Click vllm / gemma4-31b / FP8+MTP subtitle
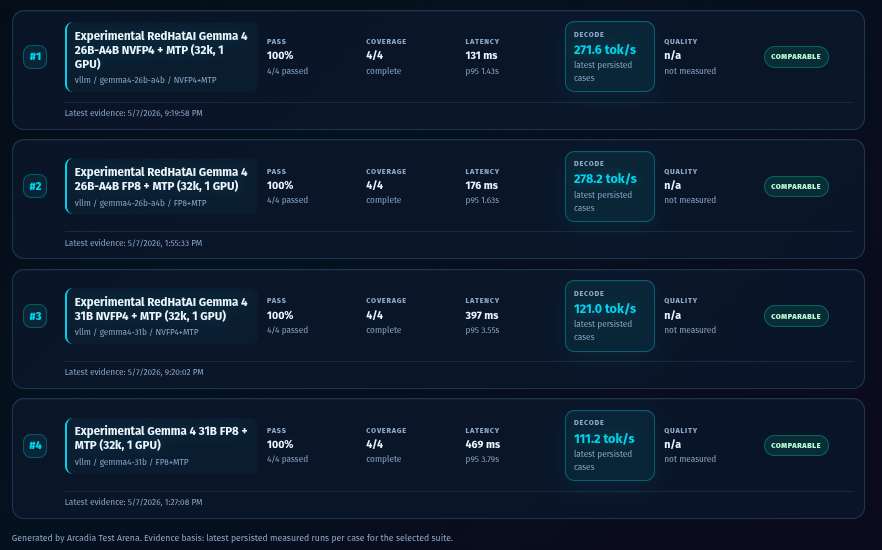Screen dimensions: 882x550 pyautogui.click(x=131, y=462)
